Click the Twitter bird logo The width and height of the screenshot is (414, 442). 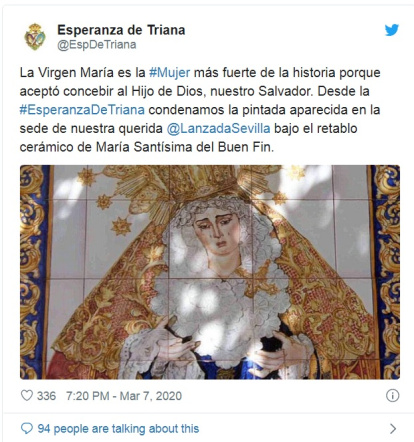392,30
